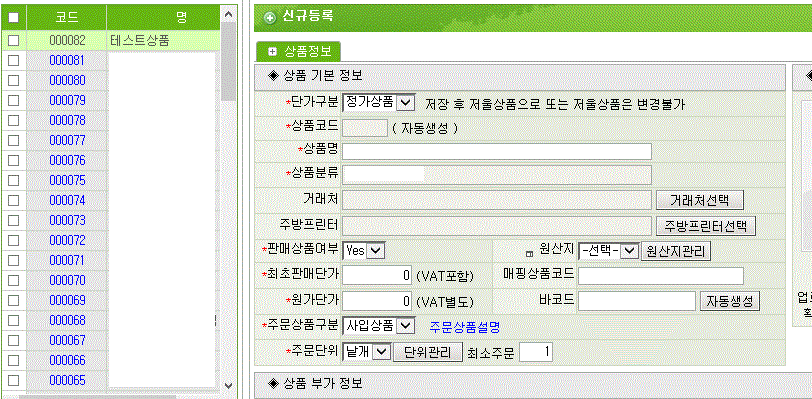812x399 pixels.
Task: Check the box for row 000076
Action: pyautogui.click(x=14, y=161)
